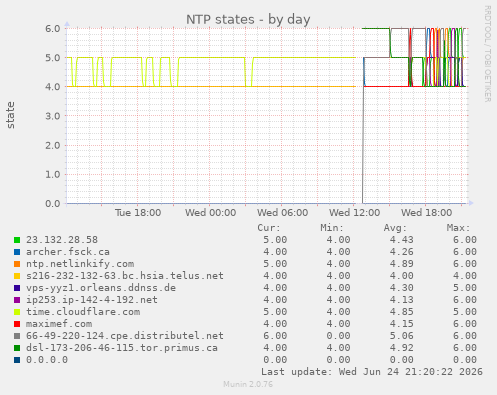
Task: Click the graph title NTP states - by day
Action: 248,20
